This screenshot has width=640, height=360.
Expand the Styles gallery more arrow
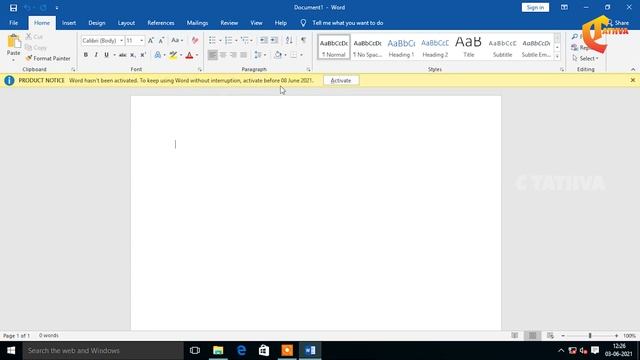click(x=557, y=56)
